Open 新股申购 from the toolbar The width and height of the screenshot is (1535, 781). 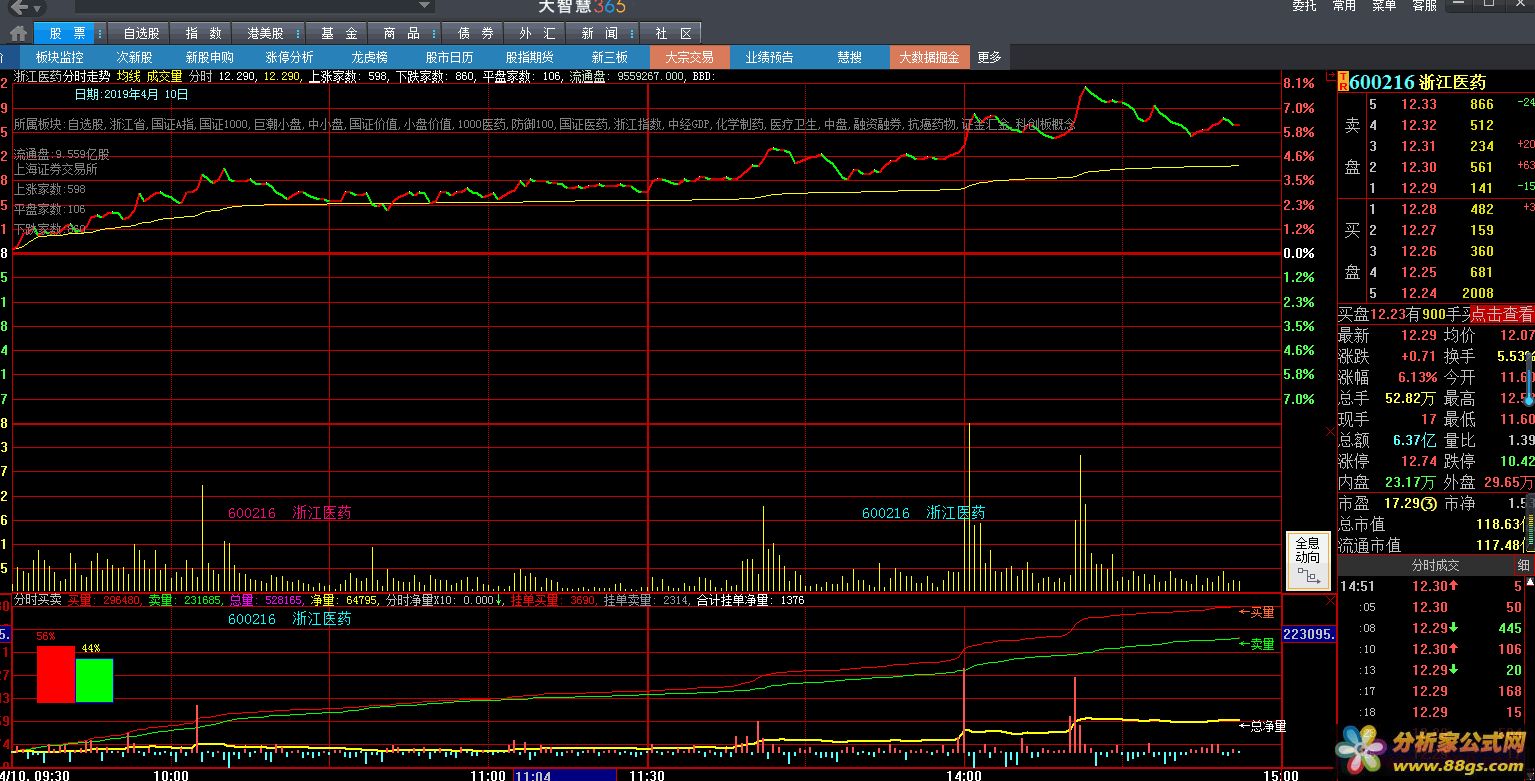click(x=209, y=57)
